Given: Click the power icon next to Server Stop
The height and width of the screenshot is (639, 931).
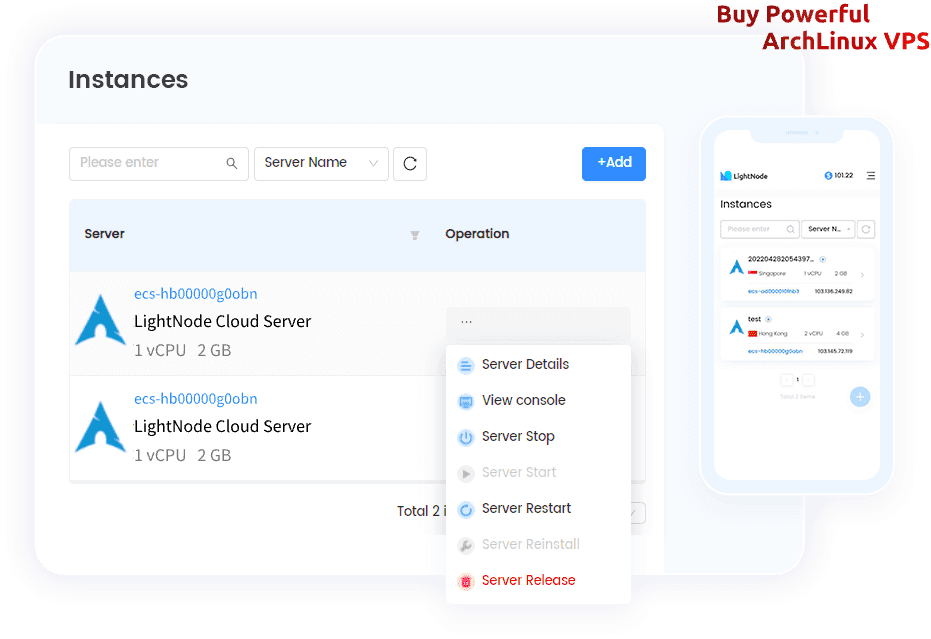Looking at the screenshot, I should [465, 436].
